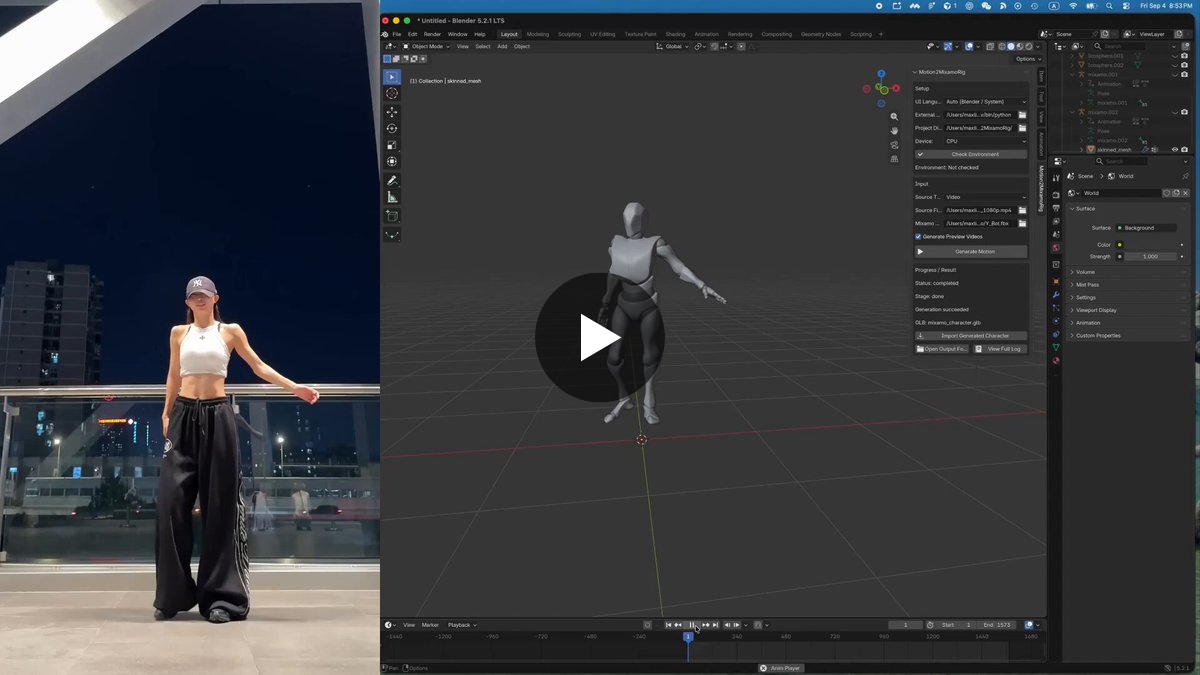
Task: Click the viewport pan hand icon
Action: click(894, 131)
